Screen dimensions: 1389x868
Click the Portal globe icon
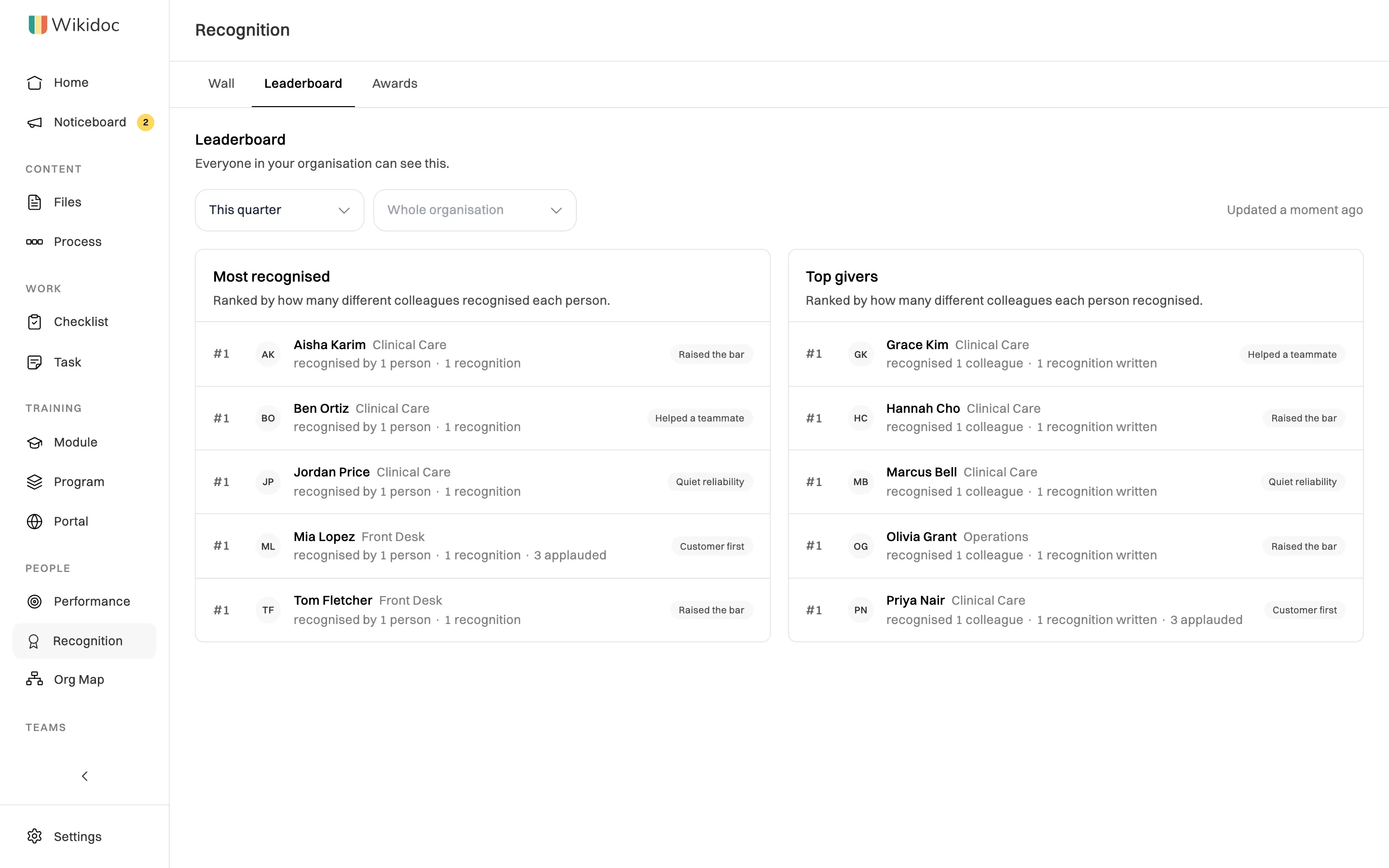pyautogui.click(x=34, y=521)
